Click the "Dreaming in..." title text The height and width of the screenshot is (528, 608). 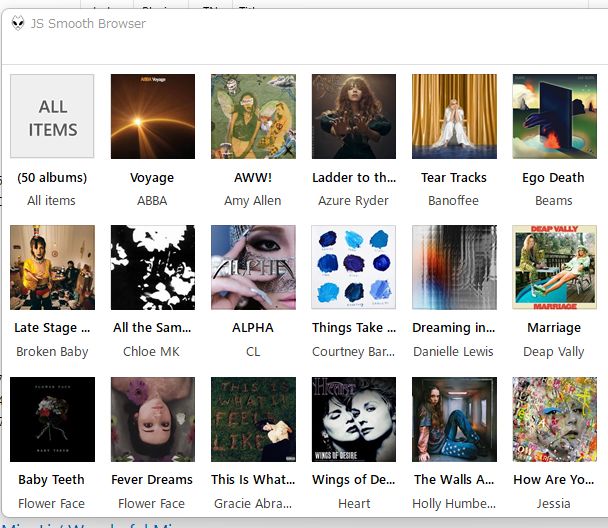click(x=454, y=328)
